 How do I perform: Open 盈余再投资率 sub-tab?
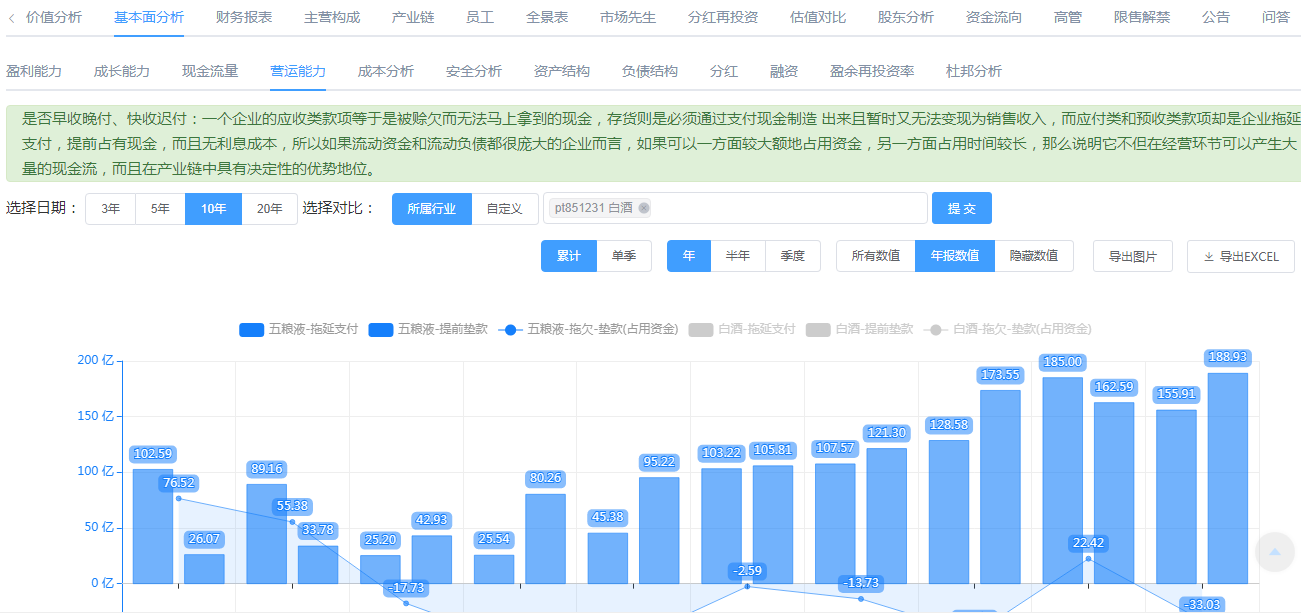[x=872, y=71]
